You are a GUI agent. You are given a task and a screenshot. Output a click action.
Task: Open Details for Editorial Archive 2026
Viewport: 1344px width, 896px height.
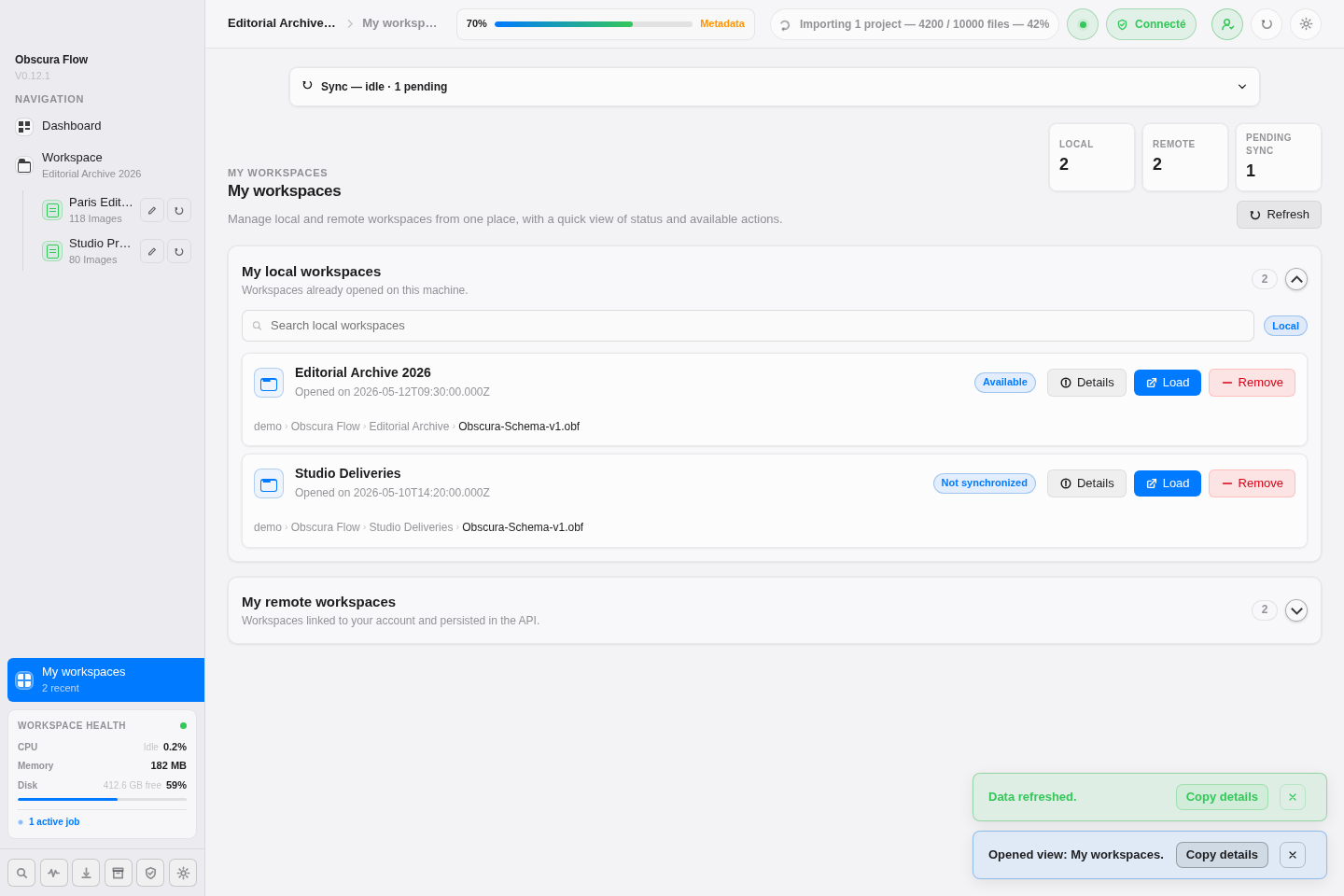coord(1086,383)
